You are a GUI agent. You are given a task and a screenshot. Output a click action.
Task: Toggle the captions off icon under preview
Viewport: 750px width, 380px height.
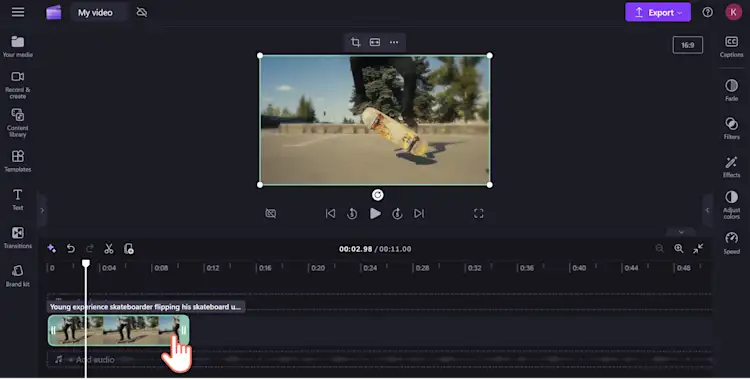pyautogui.click(x=271, y=213)
